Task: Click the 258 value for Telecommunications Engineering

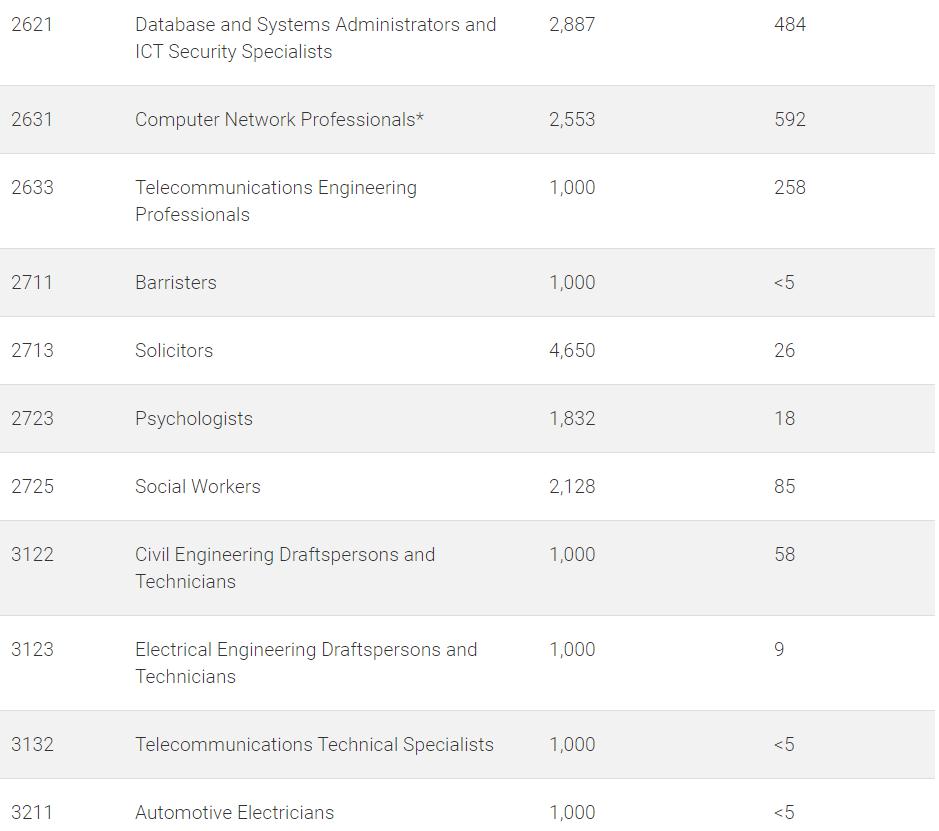Action: tap(790, 187)
